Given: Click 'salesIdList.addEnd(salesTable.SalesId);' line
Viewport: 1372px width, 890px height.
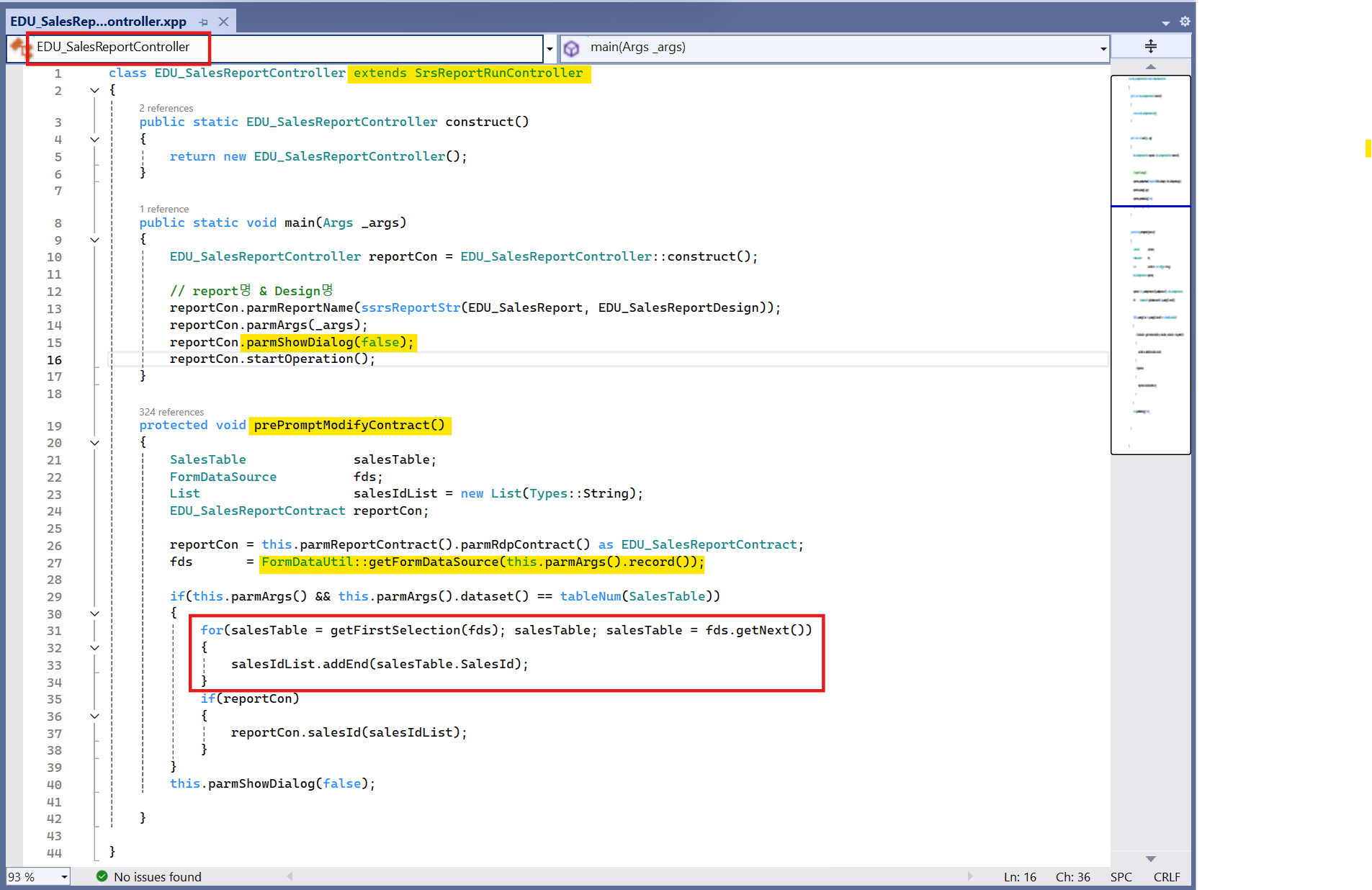Looking at the screenshot, I should tap(380, 665).
